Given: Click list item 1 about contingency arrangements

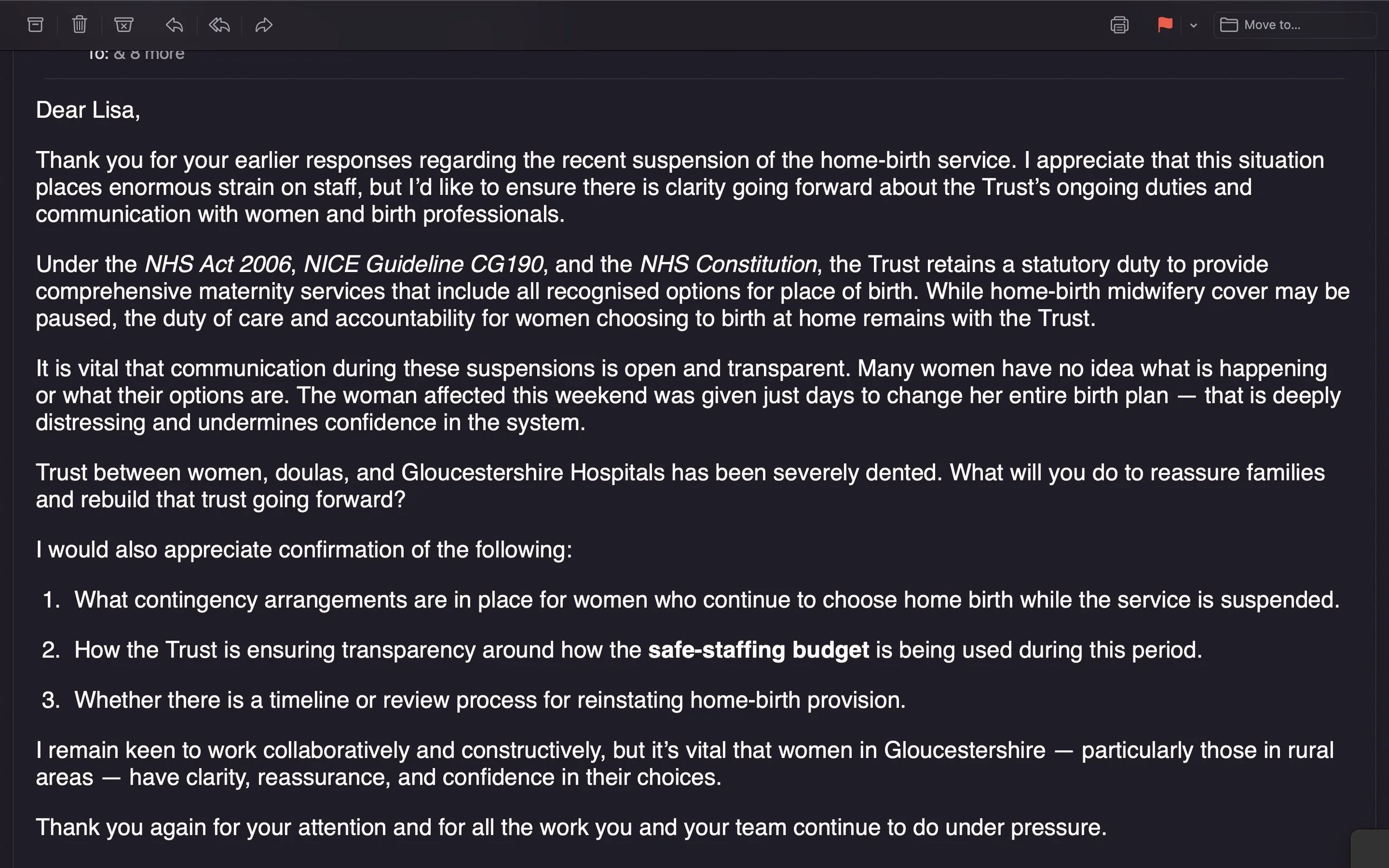Looking at the screenshot, I should tap(706, 600).
